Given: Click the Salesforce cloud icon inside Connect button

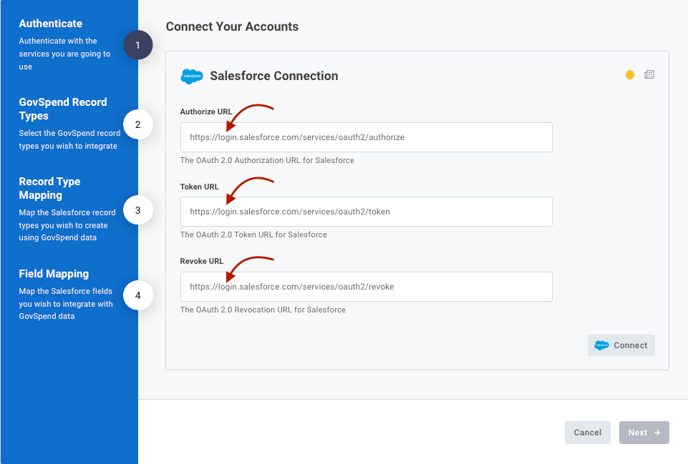Looking at the screenshot, I should (x=602, y=345).
